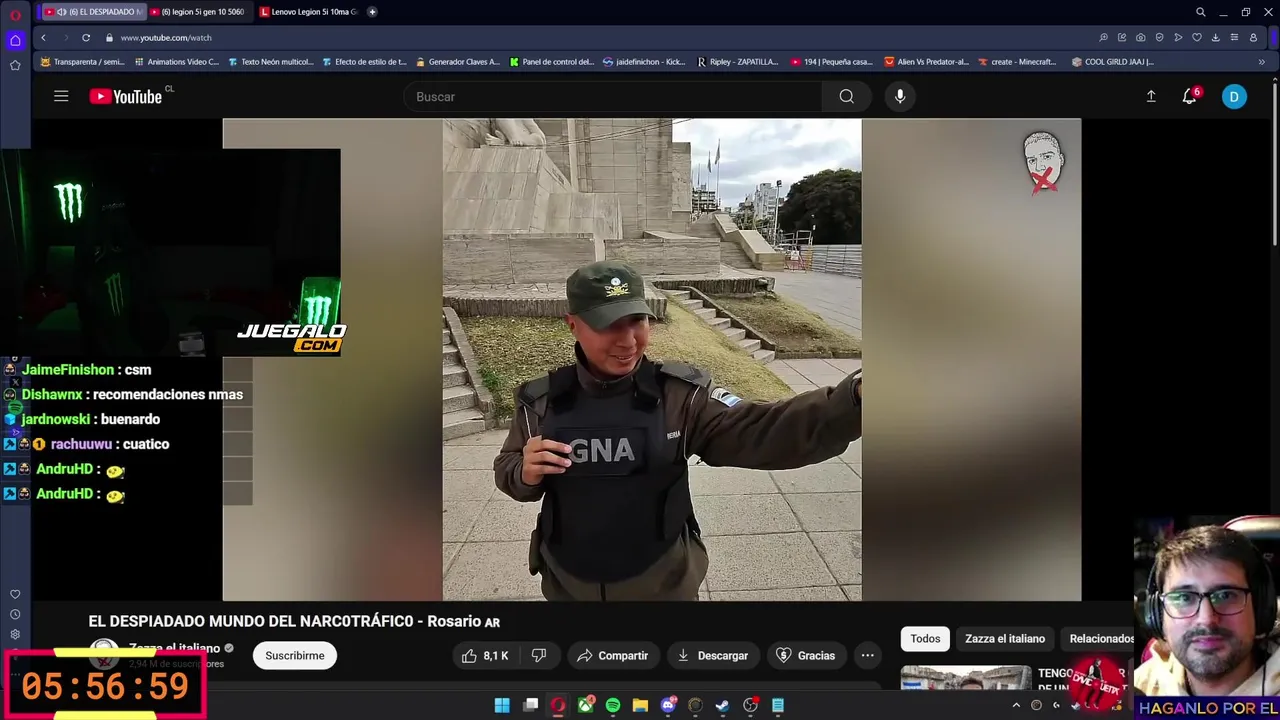Like the video with 8,1 K
Viewport: 1280px width, 720px height.
pos(485,655)
